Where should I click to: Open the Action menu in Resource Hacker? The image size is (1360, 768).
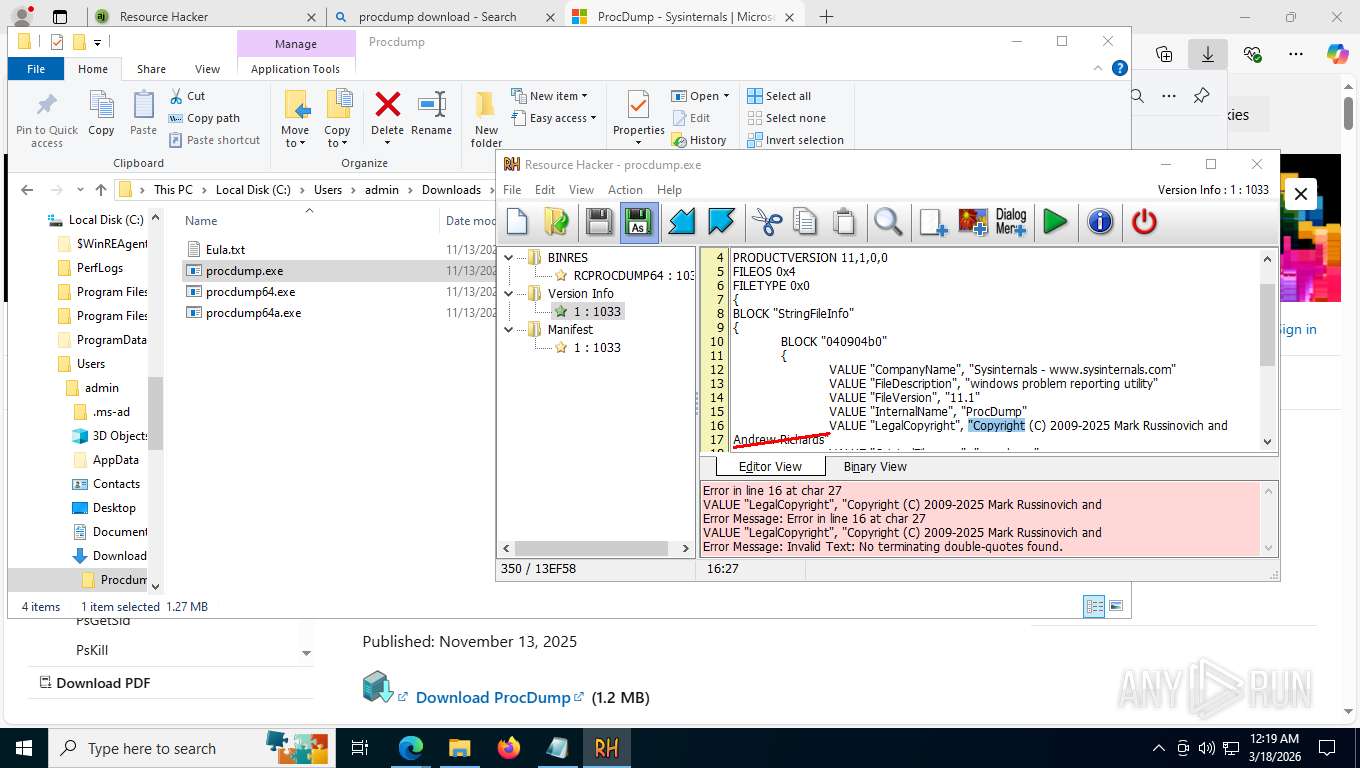pyautogui.click(x=625, y=189)
